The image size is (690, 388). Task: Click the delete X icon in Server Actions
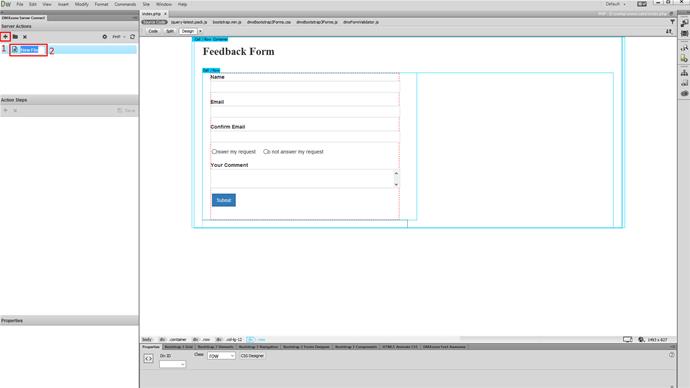pyautogui.click(x=25, y=37)
